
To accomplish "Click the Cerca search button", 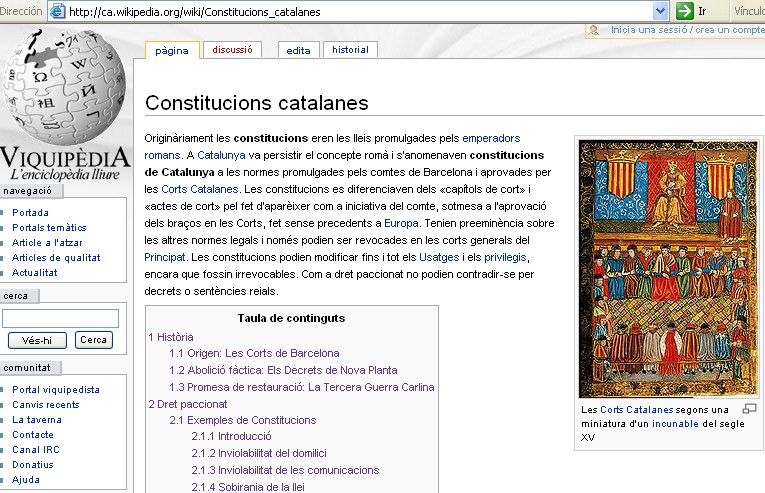I will tap(94, 340).
